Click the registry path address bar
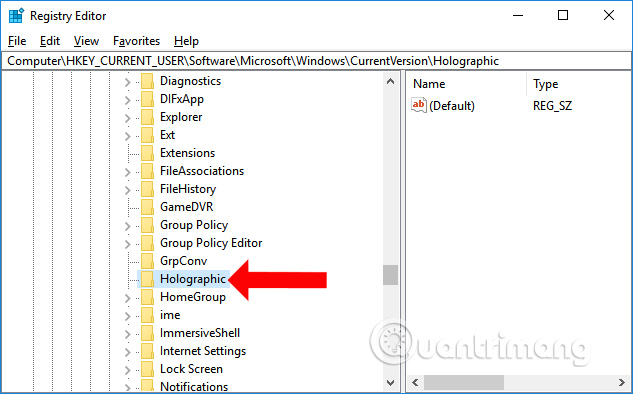The image size is (633, 394). [x=316, y=61]
